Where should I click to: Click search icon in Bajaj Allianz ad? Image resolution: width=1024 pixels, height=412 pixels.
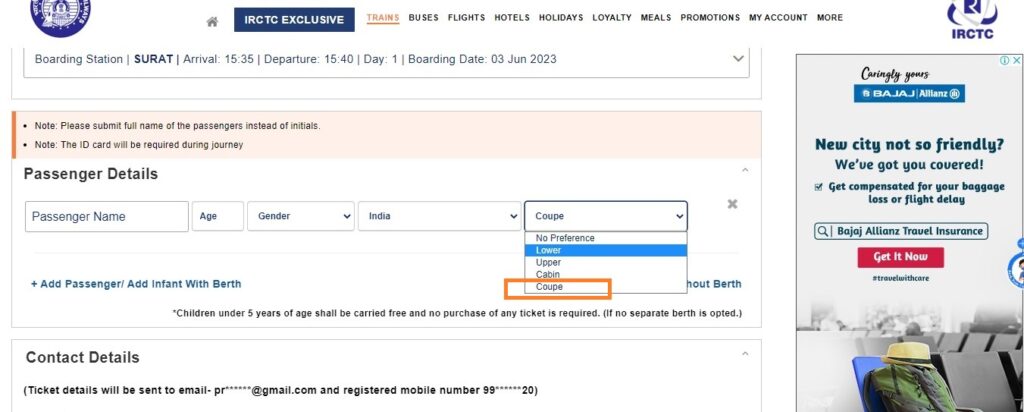(x=824, y=231)
